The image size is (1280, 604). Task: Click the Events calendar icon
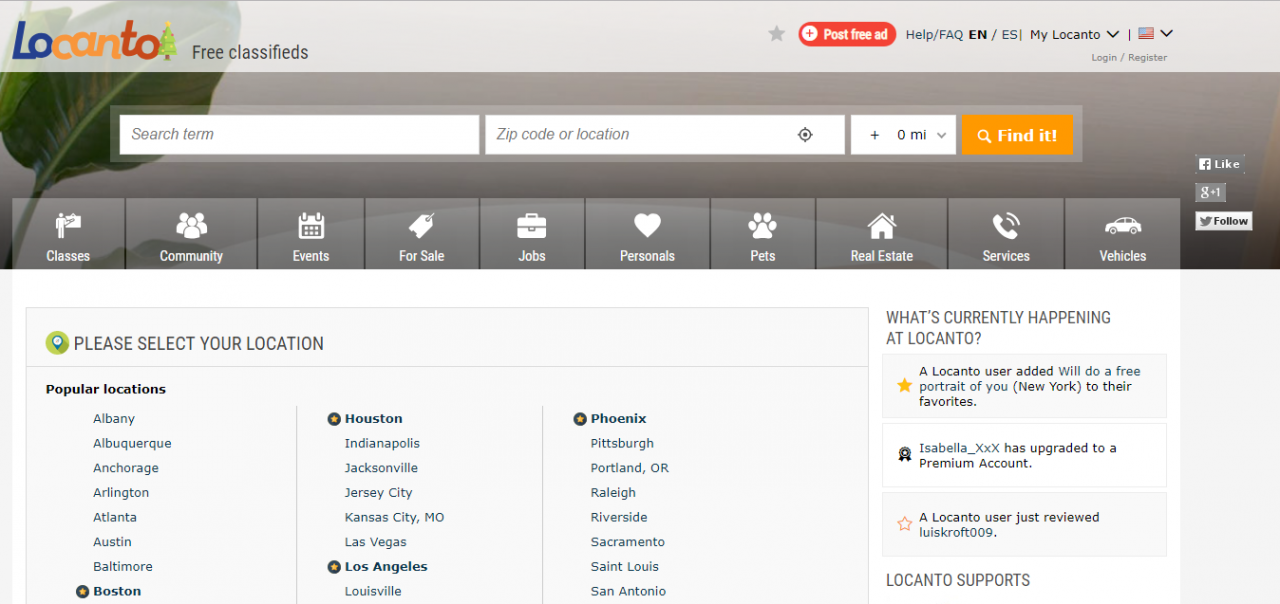(311, 225)
